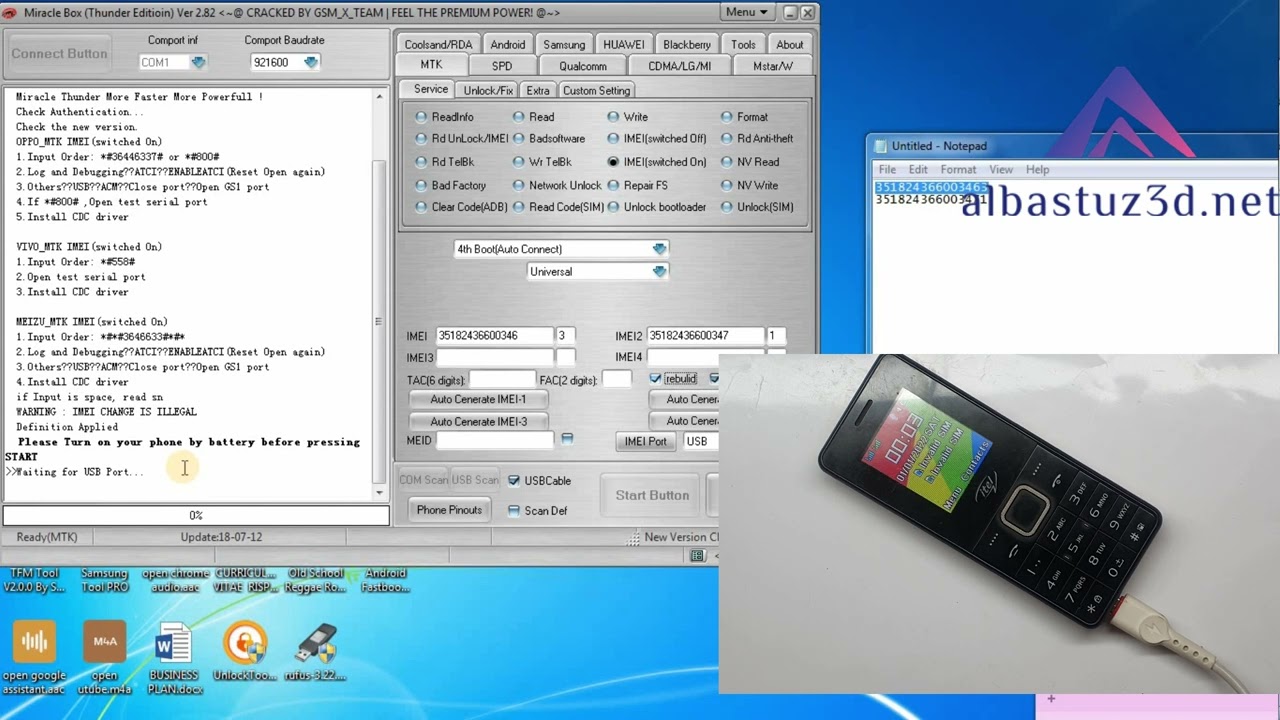This screenshot has width=1280, height=720.
Task: Toggle the USBCable checkbox
Action: coord(514,481)
